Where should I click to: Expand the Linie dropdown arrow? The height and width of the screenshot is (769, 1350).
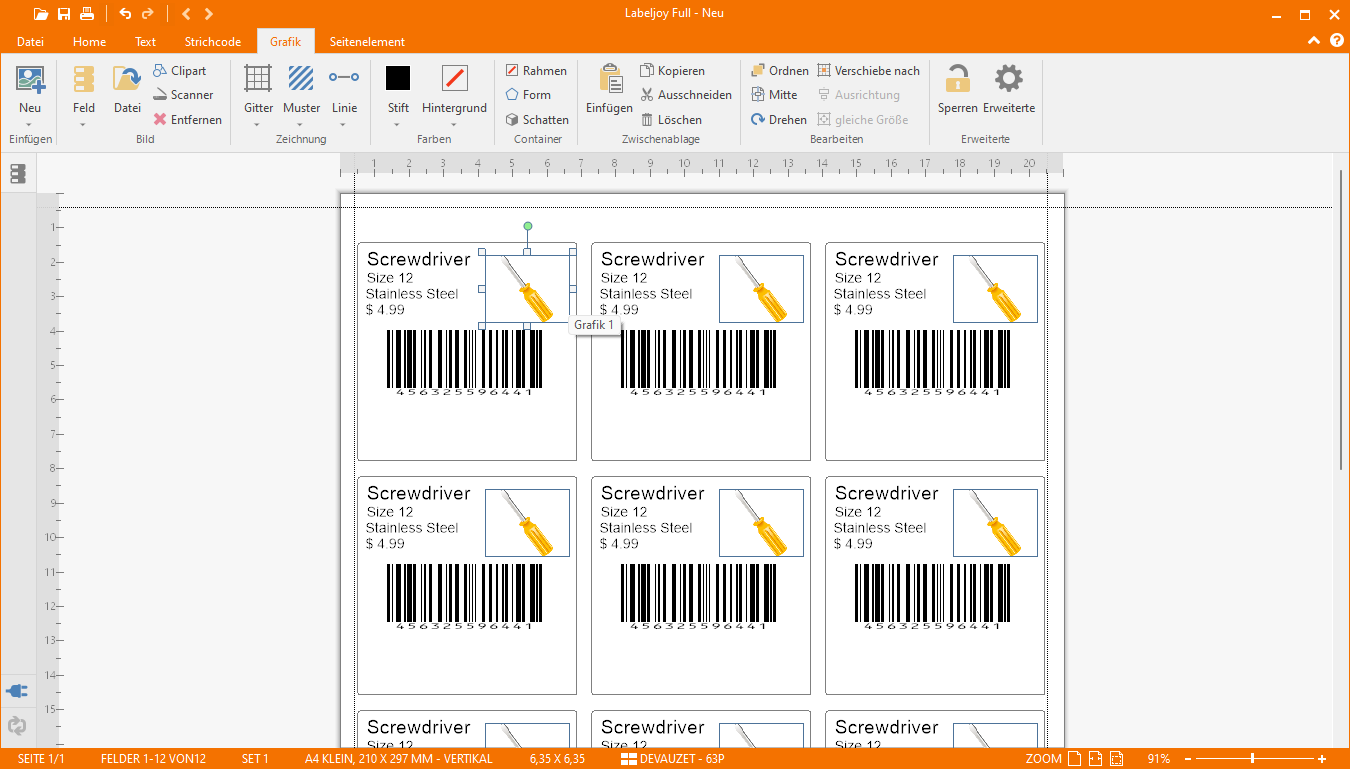pos(344,125)
